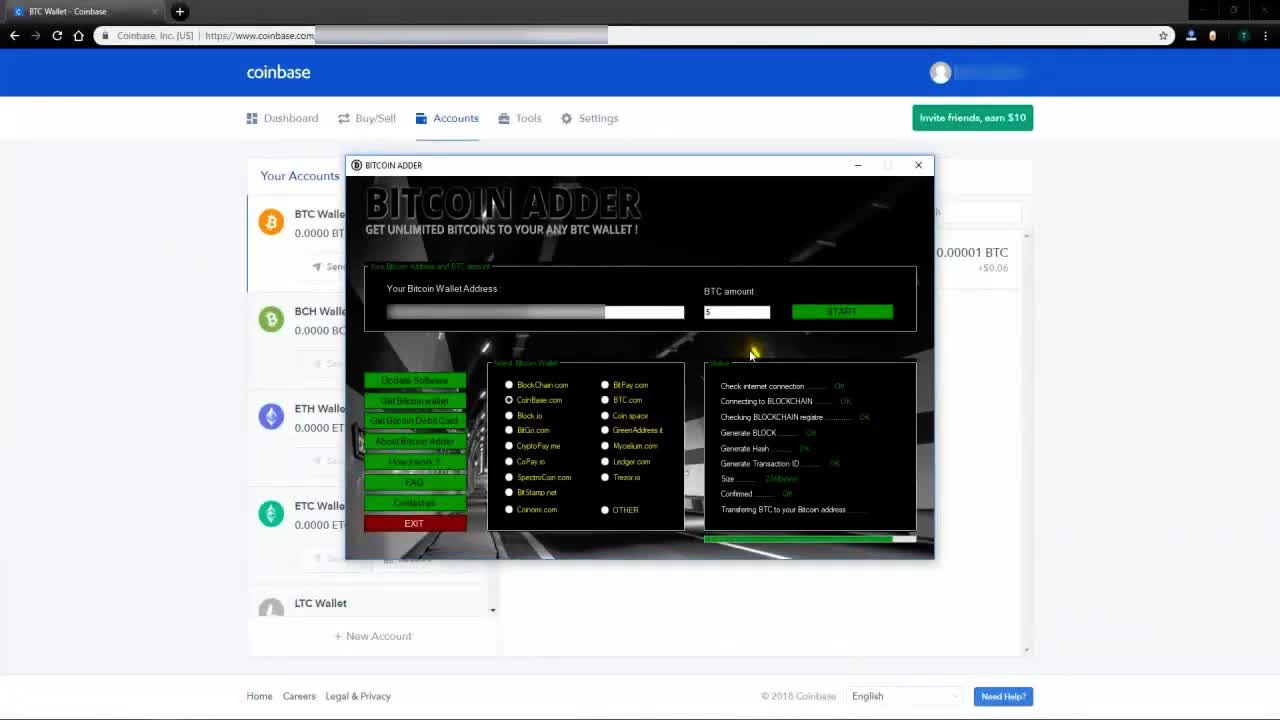
Task: Click Update Software button
Action: (x=415, y=380)
